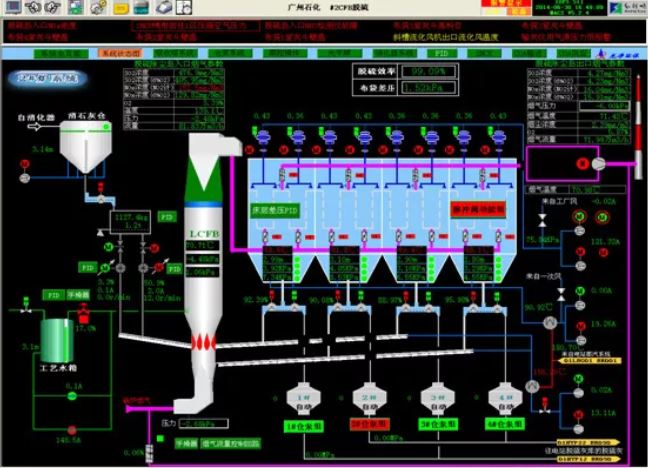
Task: Click the 1#仓泵组 label button
Action: pyautogui.click(x=301, y=425)
